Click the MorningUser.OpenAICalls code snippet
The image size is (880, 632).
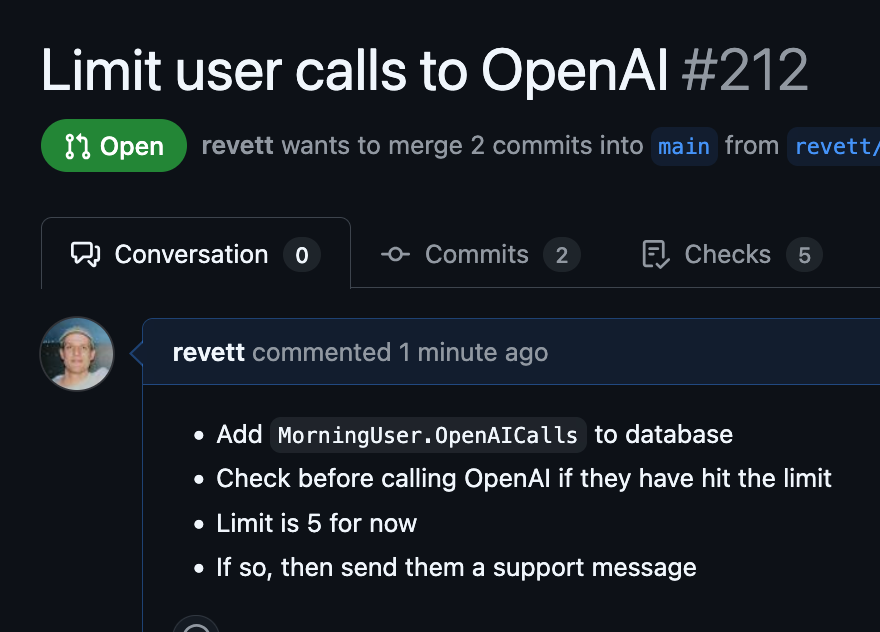428,435
